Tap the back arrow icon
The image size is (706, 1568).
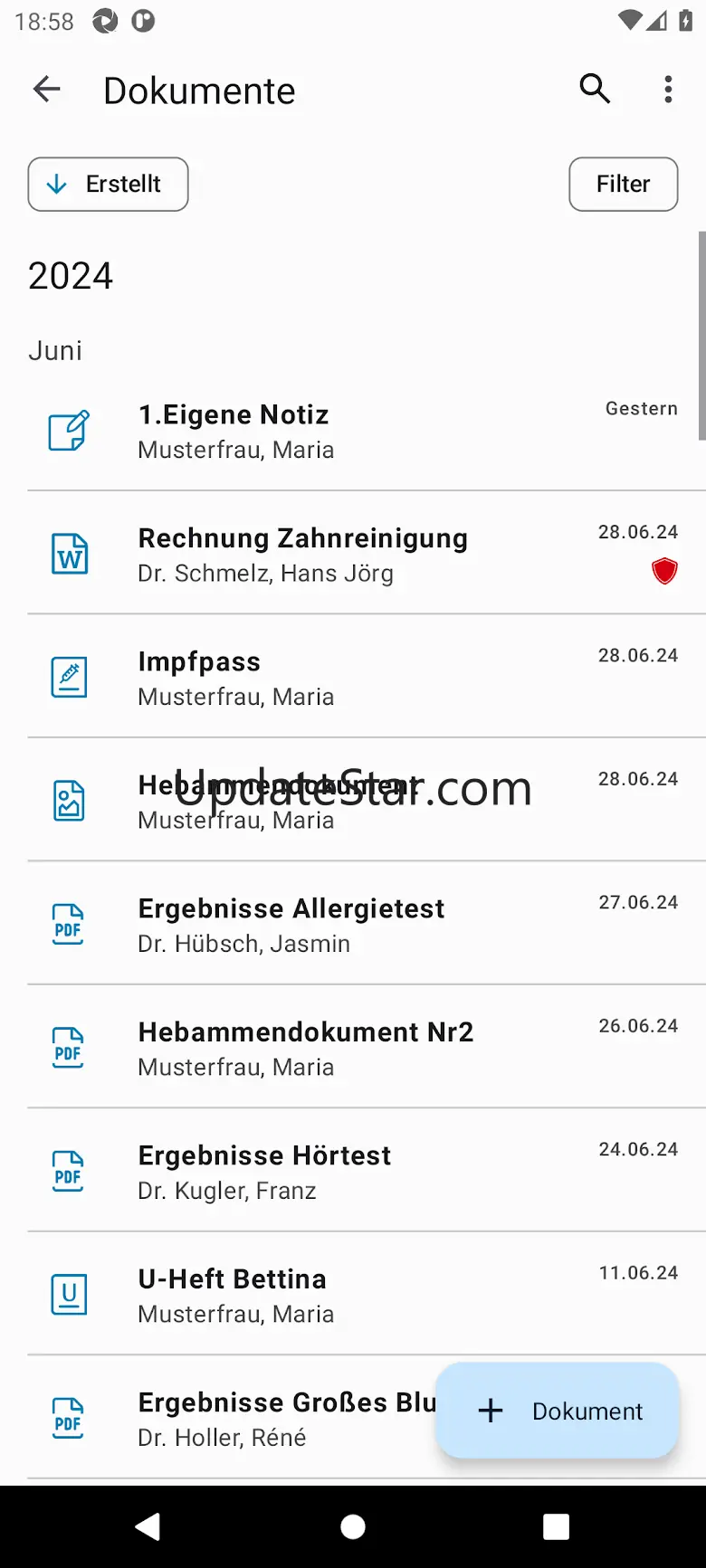47,90
